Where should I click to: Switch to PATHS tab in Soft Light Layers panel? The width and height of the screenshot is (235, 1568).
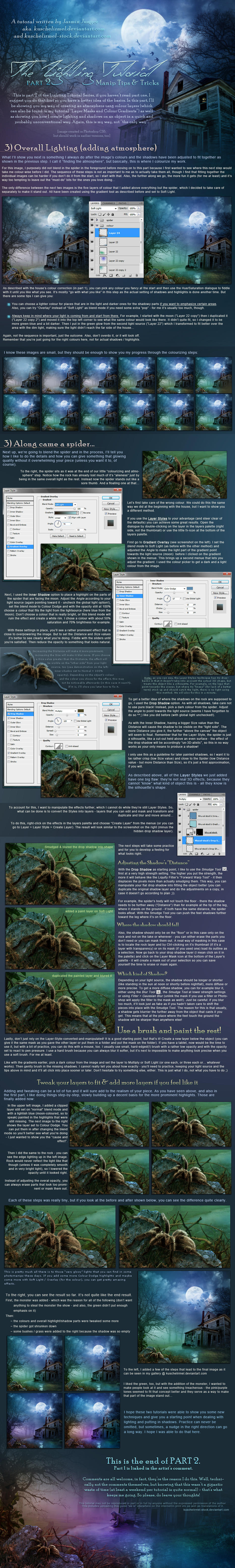[123, 203]
